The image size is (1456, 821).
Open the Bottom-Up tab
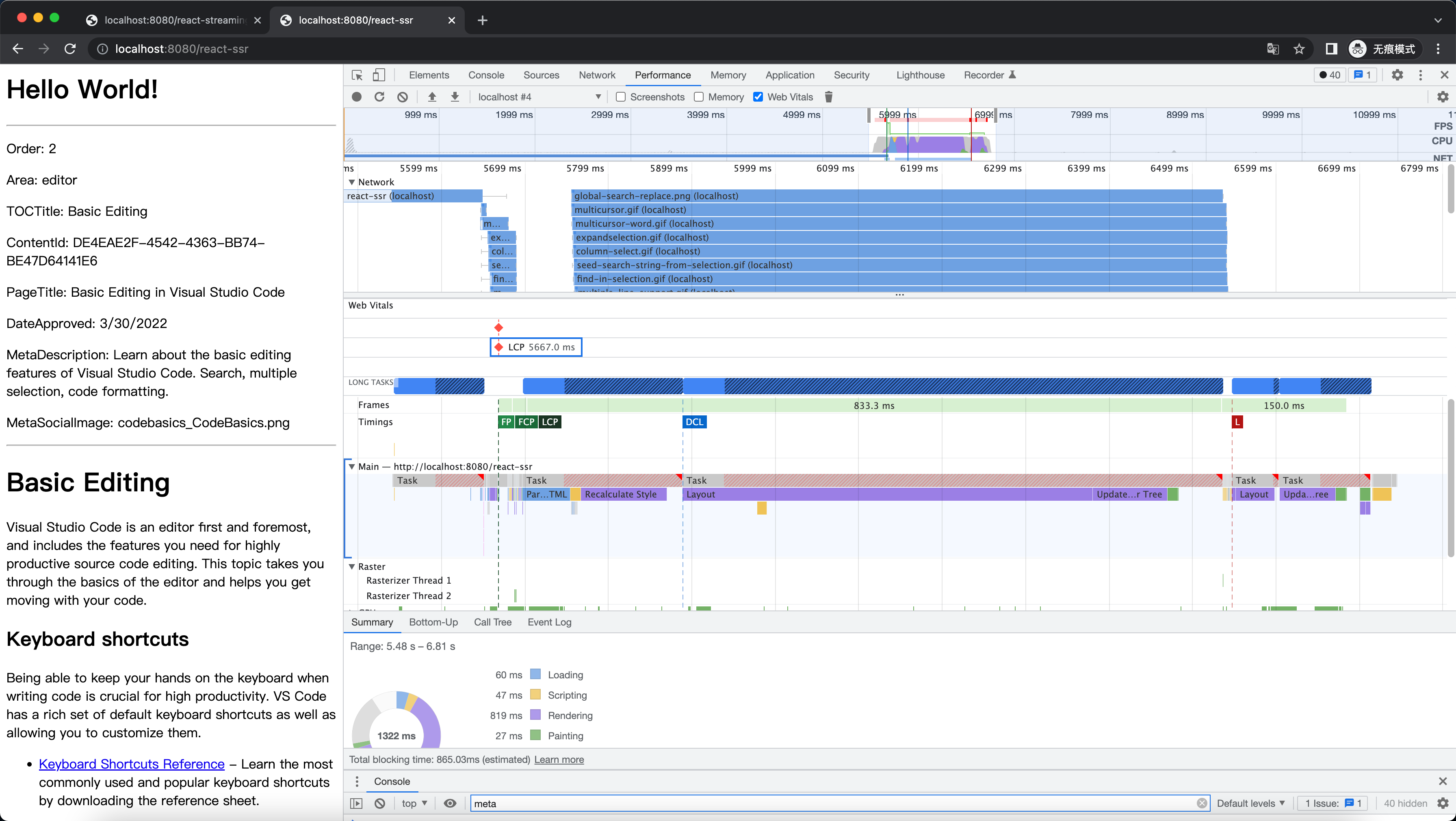point(433,622)
